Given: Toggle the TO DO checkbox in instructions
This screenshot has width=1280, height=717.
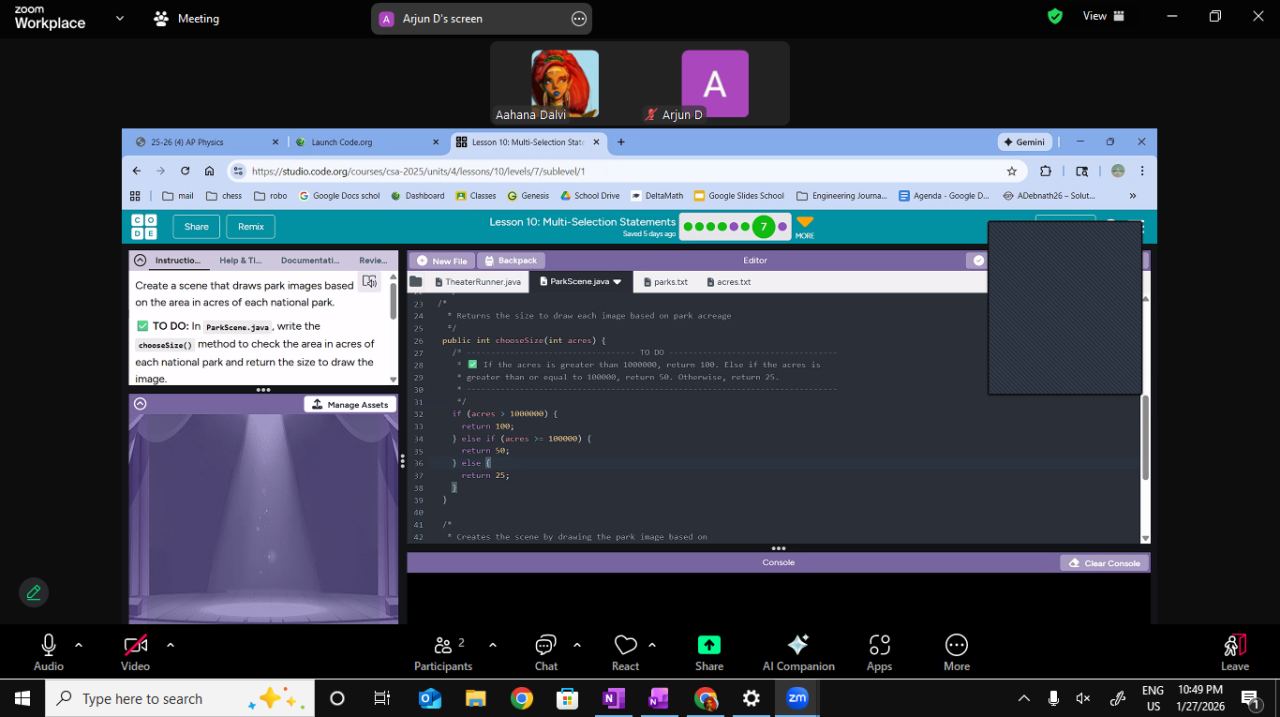Looking at the screenshot, I should 142,326.
